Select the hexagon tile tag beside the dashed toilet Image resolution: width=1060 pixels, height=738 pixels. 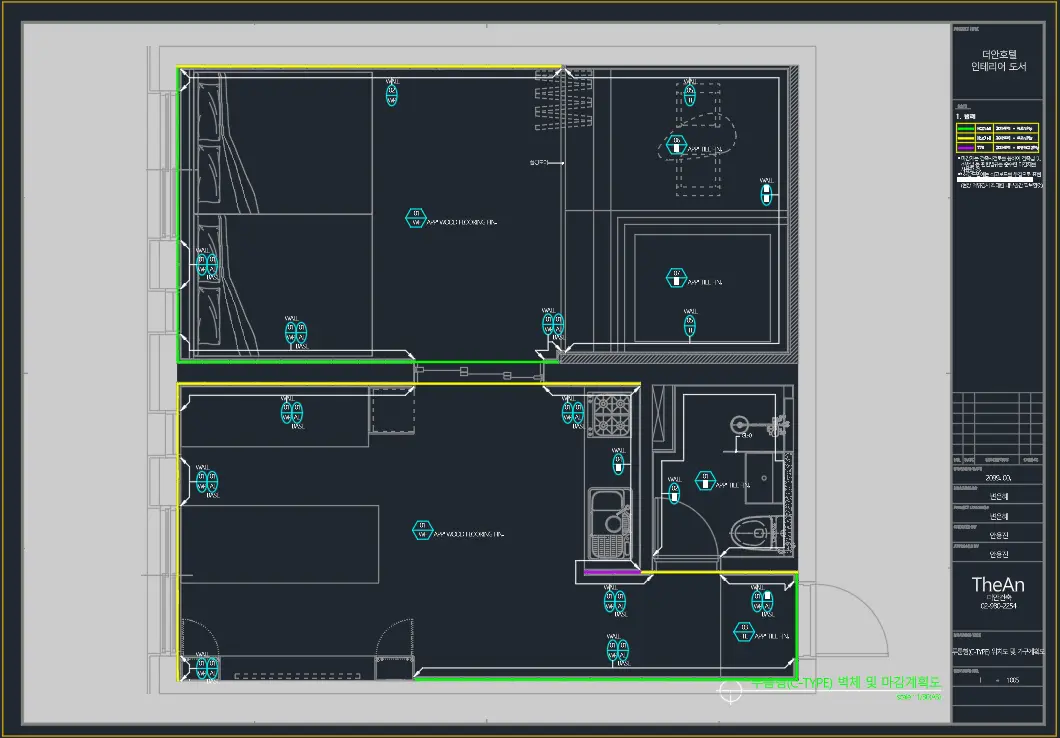tap(676, 145)
